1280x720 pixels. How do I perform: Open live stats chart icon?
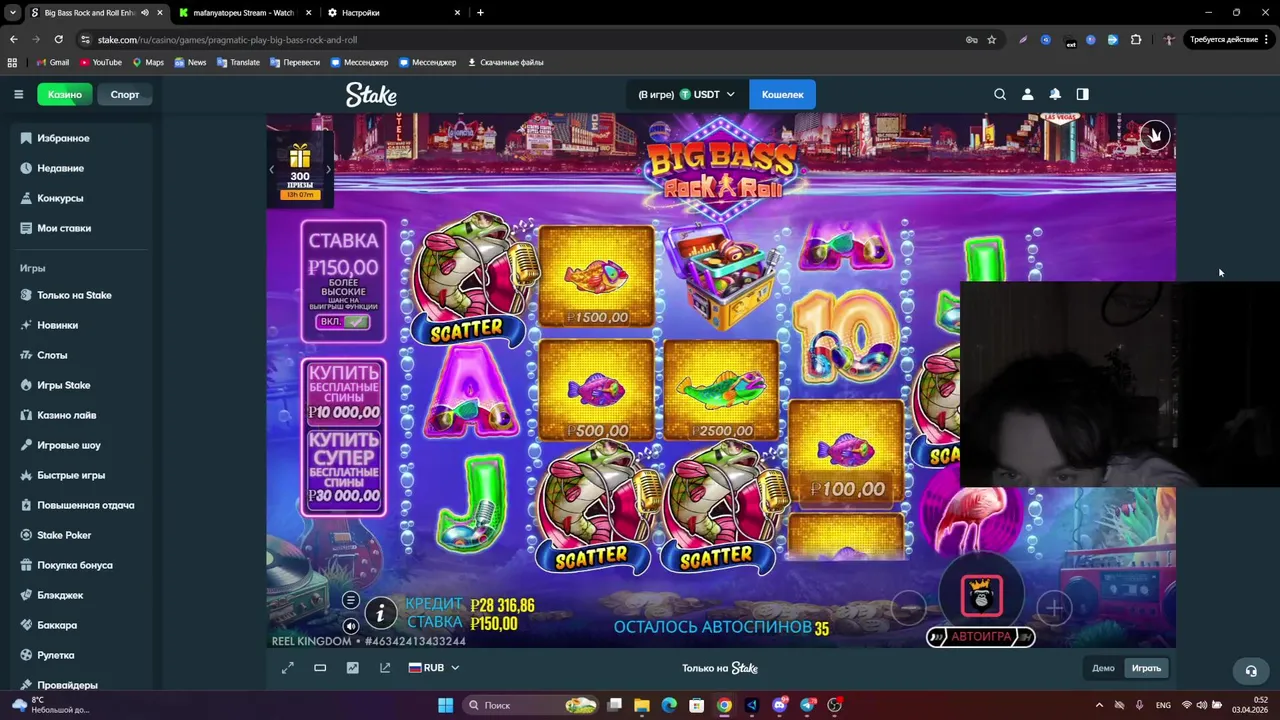pos(352,668)
